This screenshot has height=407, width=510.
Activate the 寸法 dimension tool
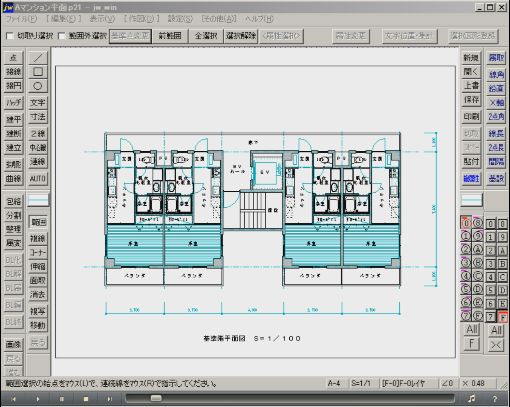point(38,117)
